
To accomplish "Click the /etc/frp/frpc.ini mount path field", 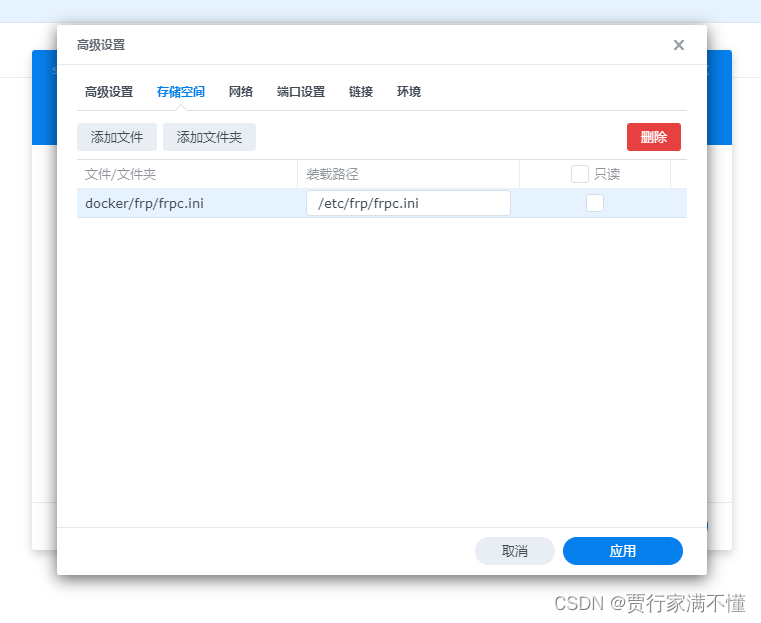I will click(x=408, y=203).
